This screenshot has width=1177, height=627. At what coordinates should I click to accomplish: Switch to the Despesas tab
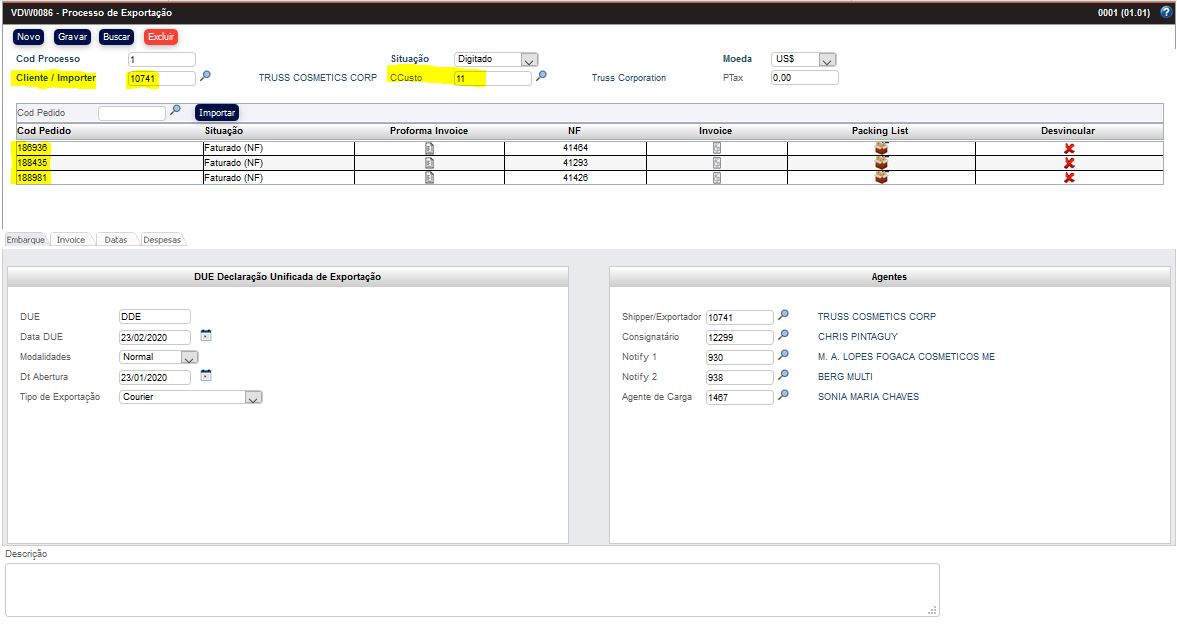pyautogui.click(x=162, y=240)
